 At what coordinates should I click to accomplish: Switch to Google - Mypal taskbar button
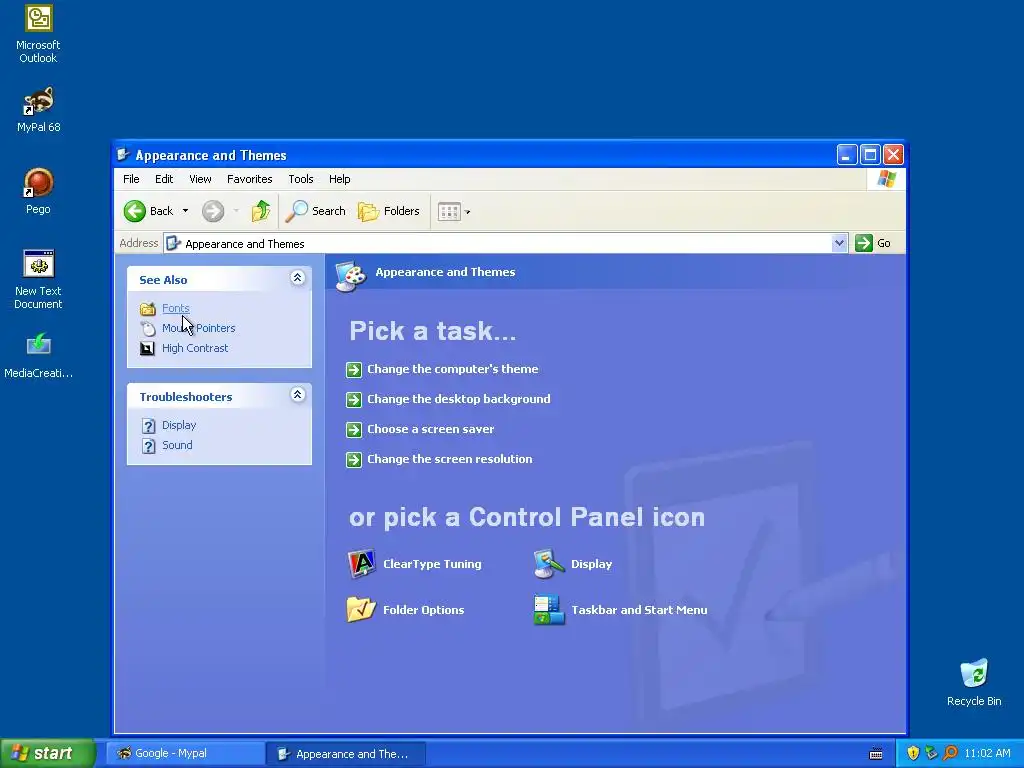(x=185, y=754)
